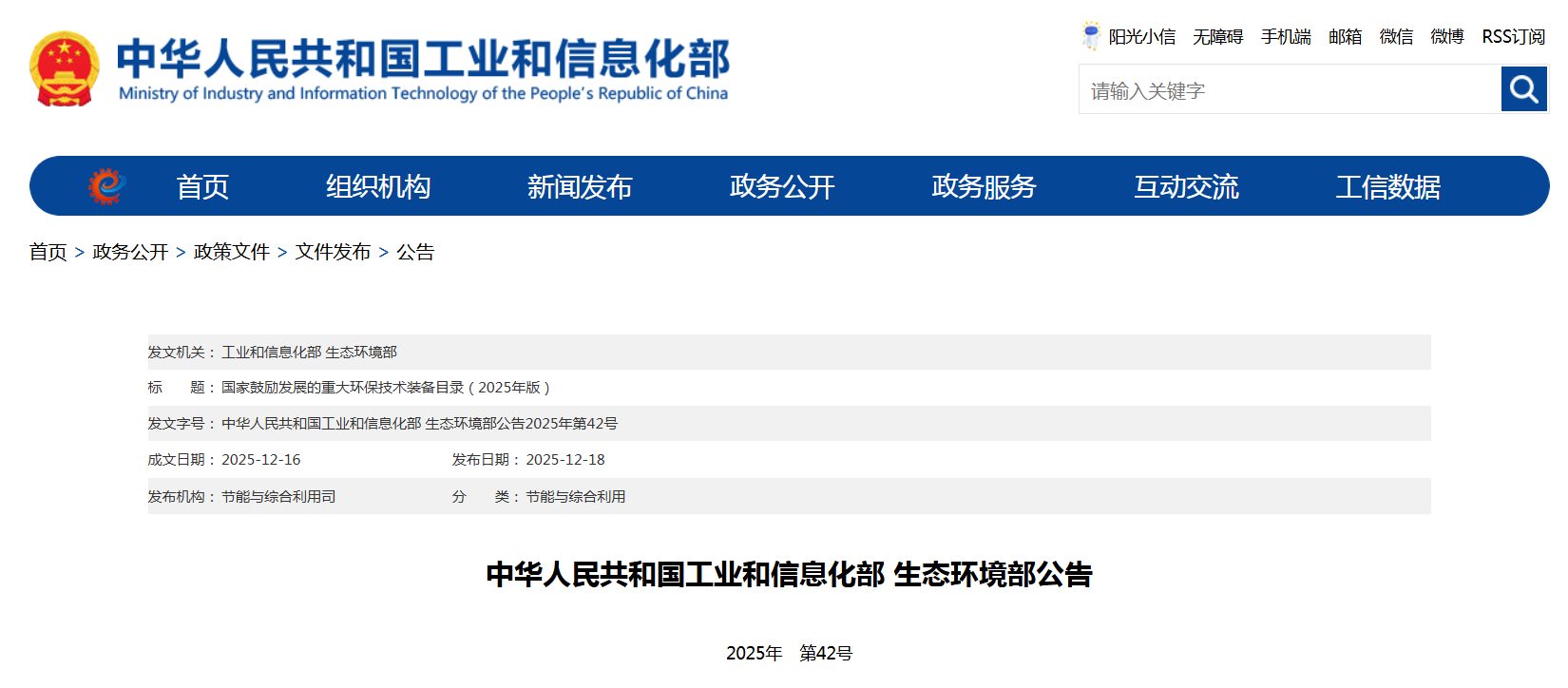Navigate to 互动交流 section

pos(1186,187)
